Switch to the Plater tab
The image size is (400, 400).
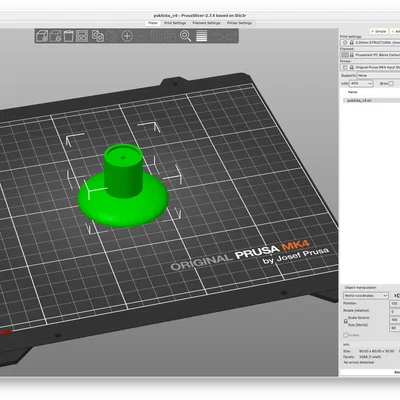pyautogui.click(x=153, y=23)
